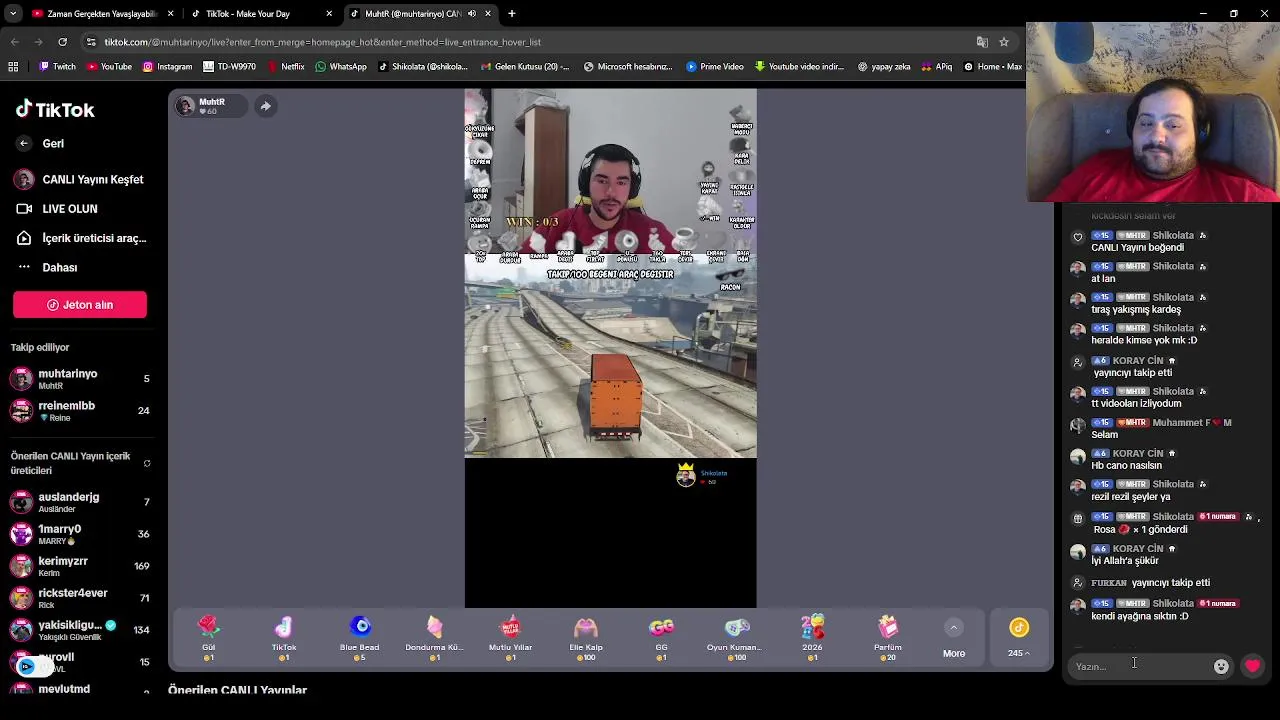The image size is (1280, 720).
Task: Open the Netflix bookmark
Action: pyautogui.click(x=285, y=67)
